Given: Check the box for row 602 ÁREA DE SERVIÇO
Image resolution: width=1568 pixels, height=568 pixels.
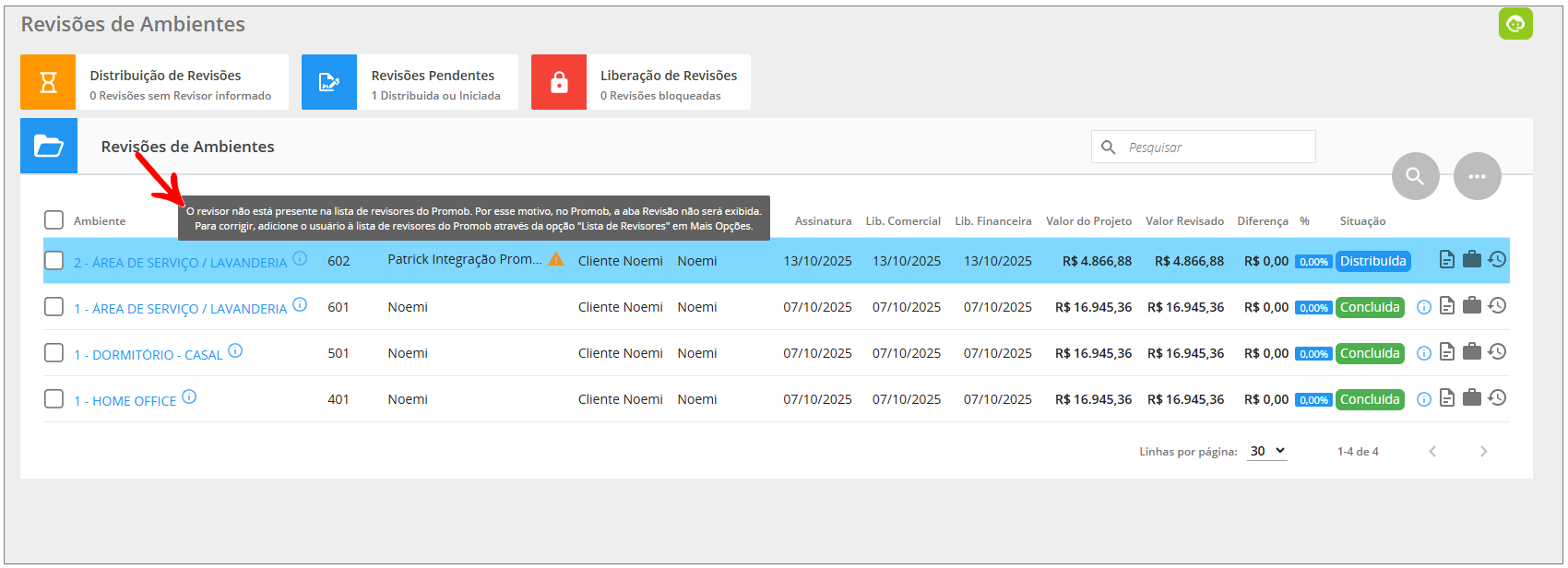Looking at the screenshot, I should 53,261.
